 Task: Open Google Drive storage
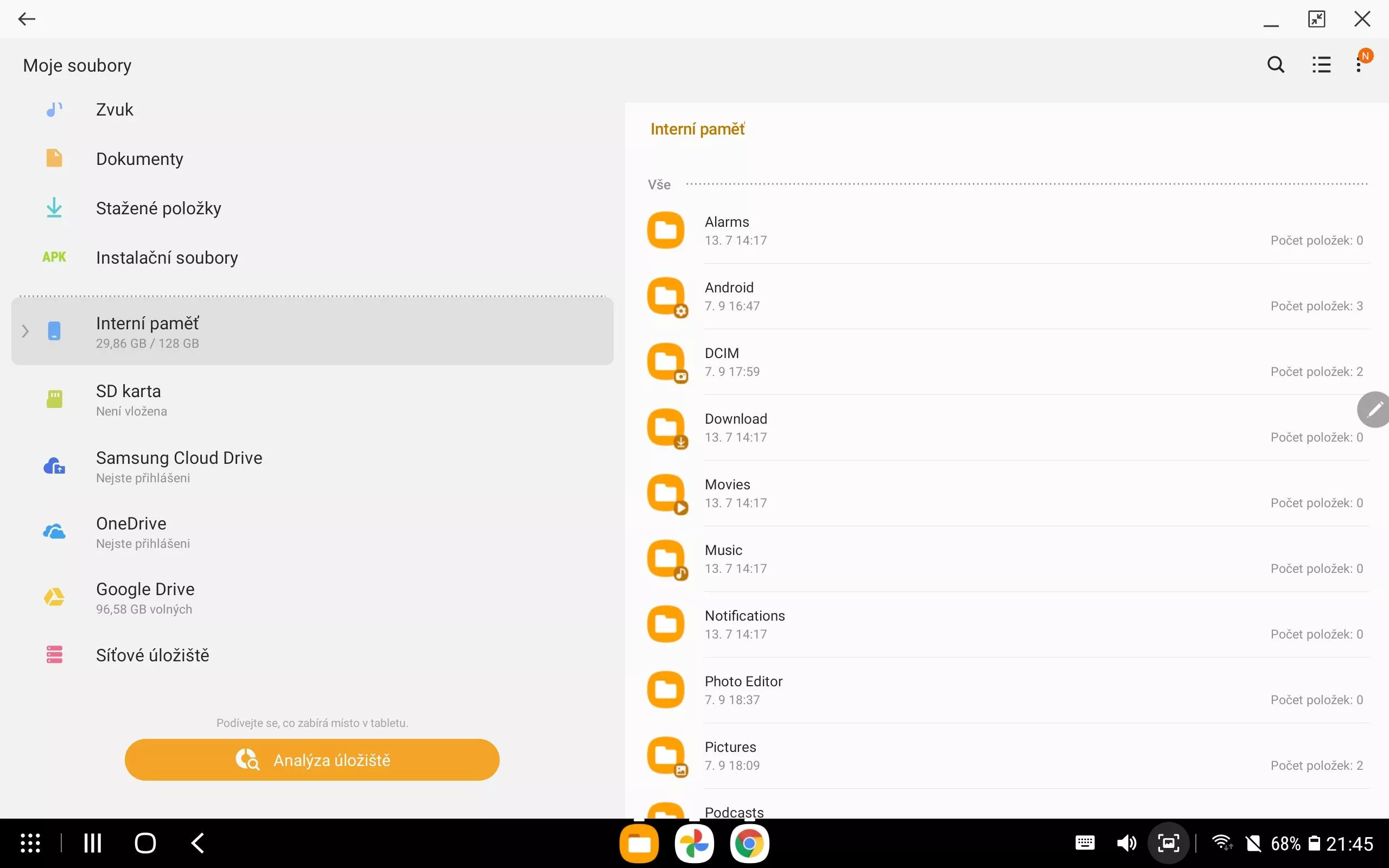tap(313, 598)
